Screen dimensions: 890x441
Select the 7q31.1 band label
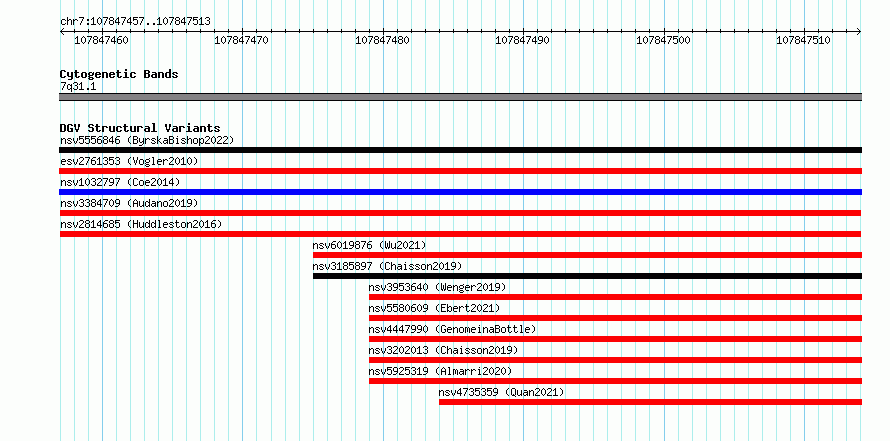click(78, 87)
